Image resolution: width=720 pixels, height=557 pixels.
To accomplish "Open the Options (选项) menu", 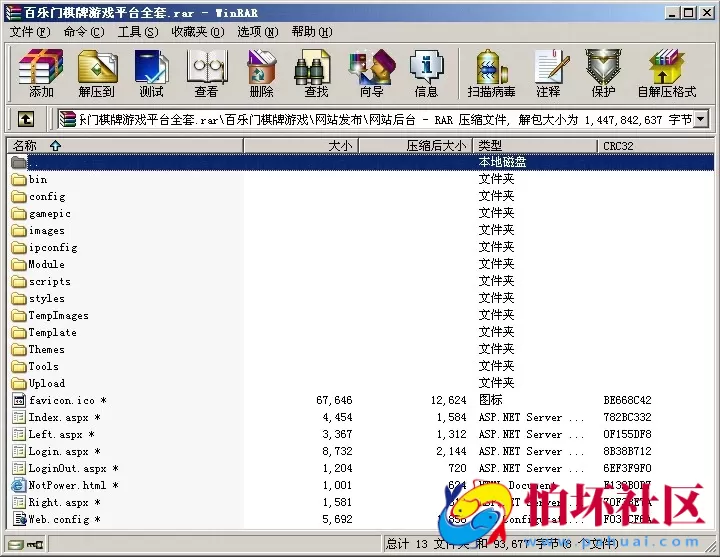I will click(258, 32).
